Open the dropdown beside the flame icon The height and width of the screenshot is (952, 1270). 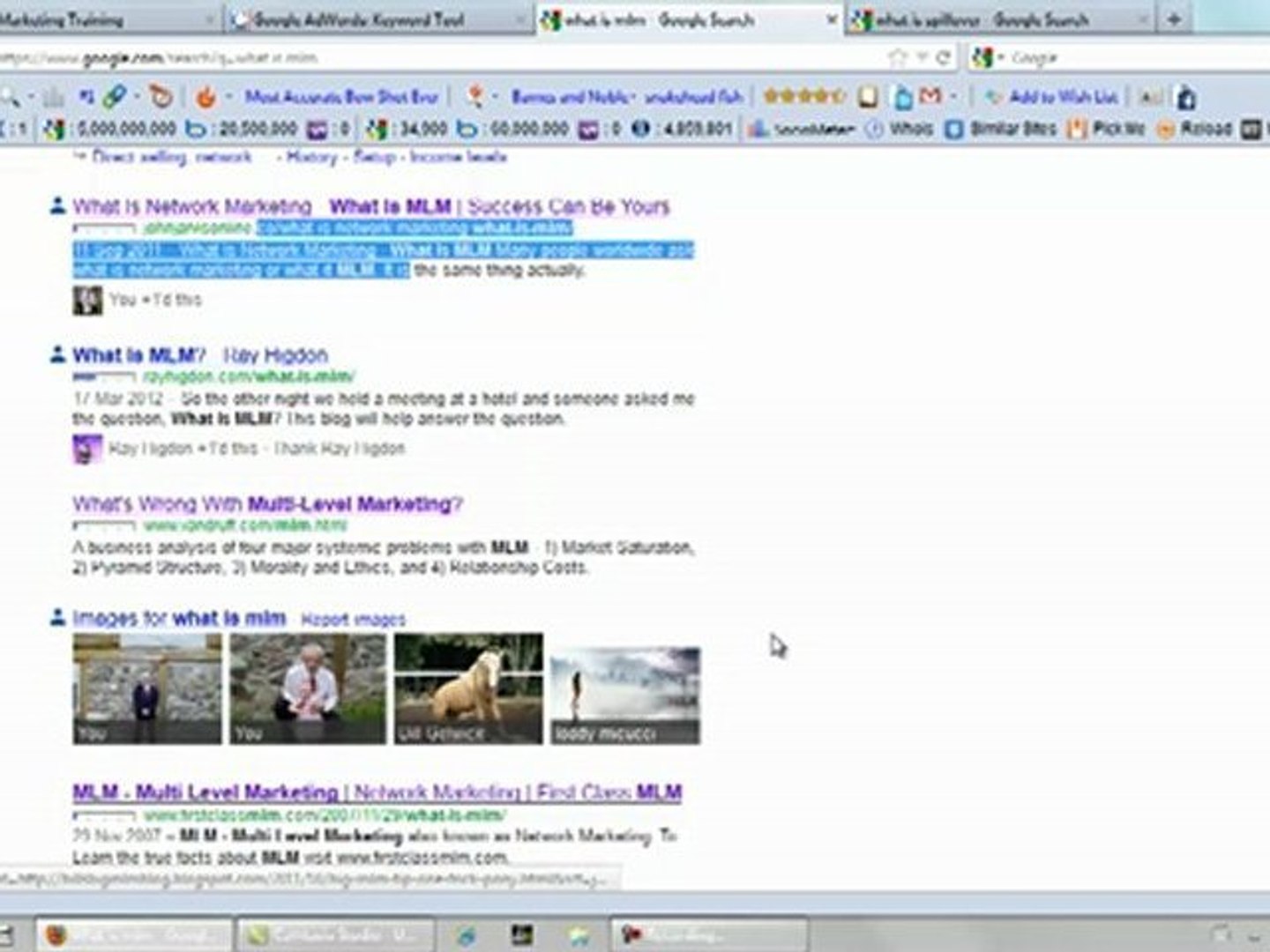[228, 97]
